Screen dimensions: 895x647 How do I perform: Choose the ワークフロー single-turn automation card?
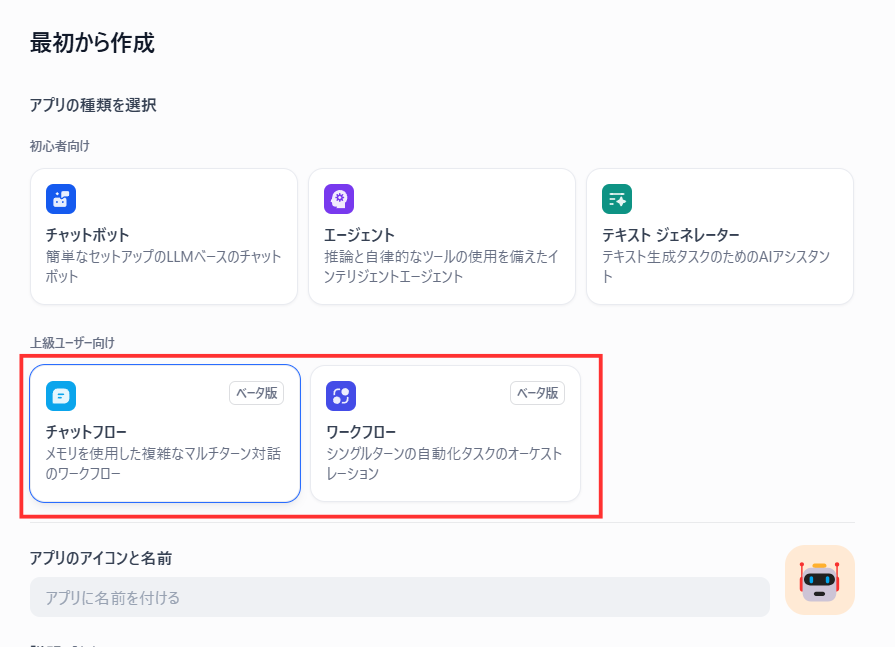[x=444, y=434]
